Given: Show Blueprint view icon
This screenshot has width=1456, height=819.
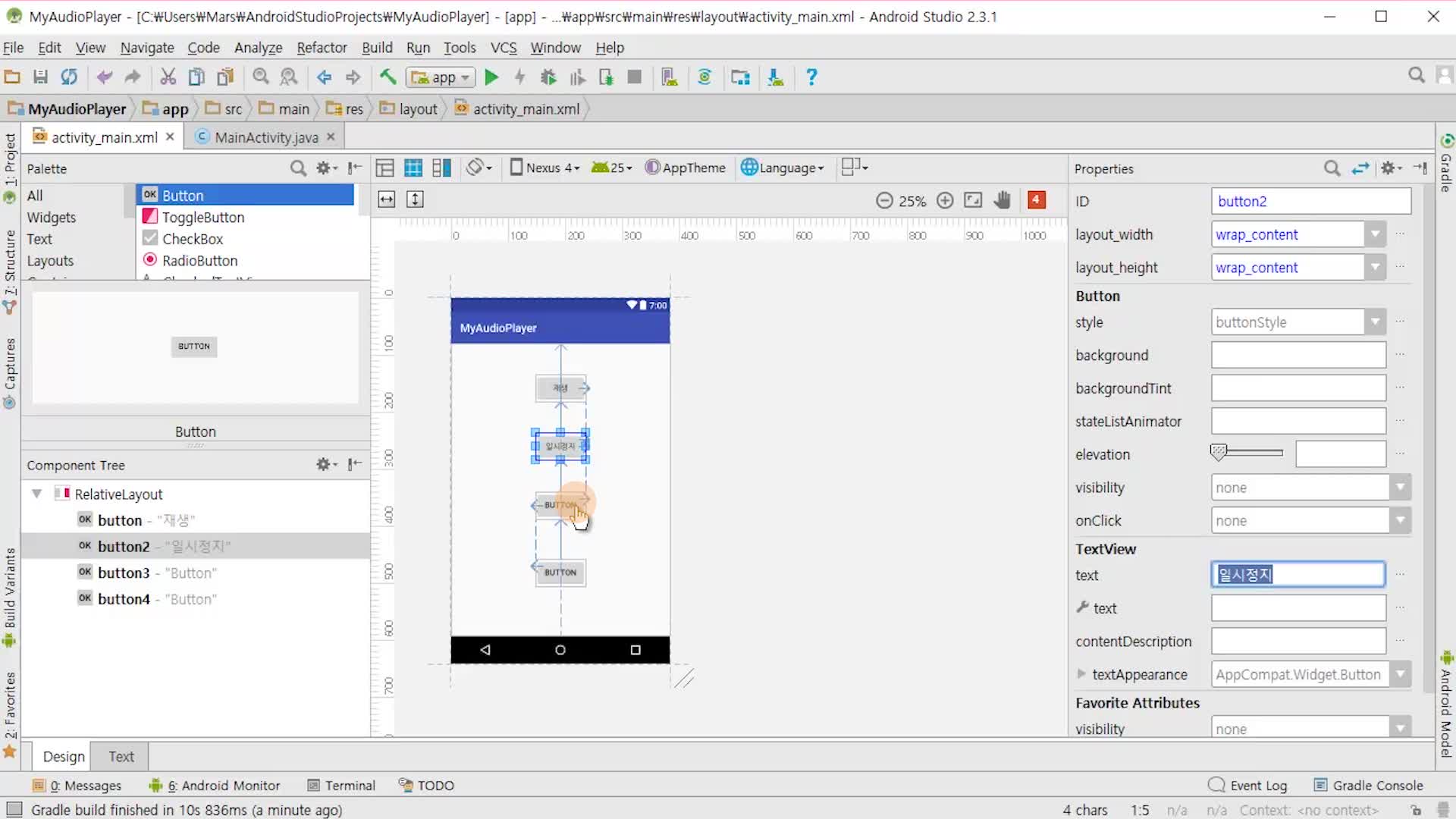Looking at the screenshot, I should coord(413,168).
